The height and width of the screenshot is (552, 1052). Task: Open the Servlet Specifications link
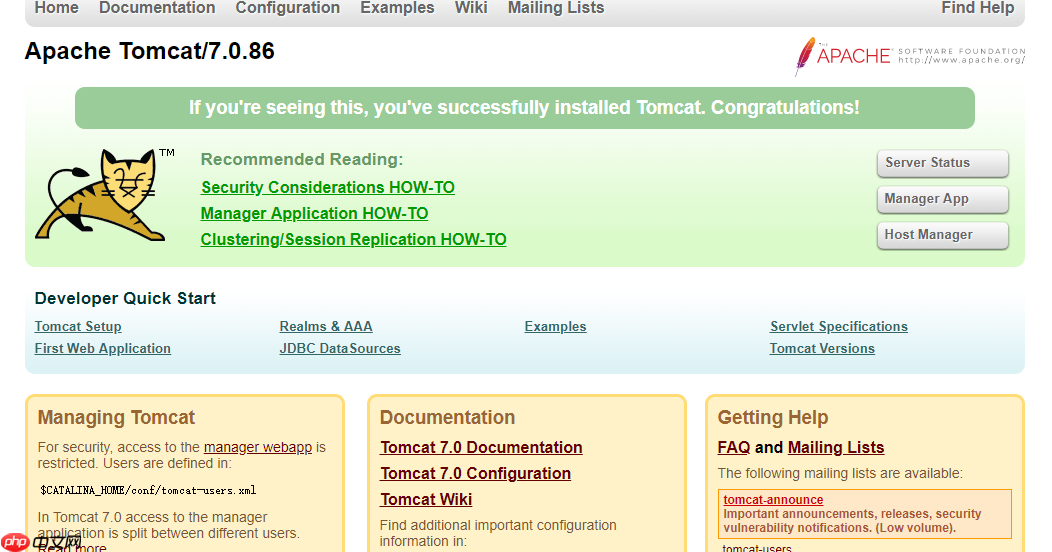point(839,327)
